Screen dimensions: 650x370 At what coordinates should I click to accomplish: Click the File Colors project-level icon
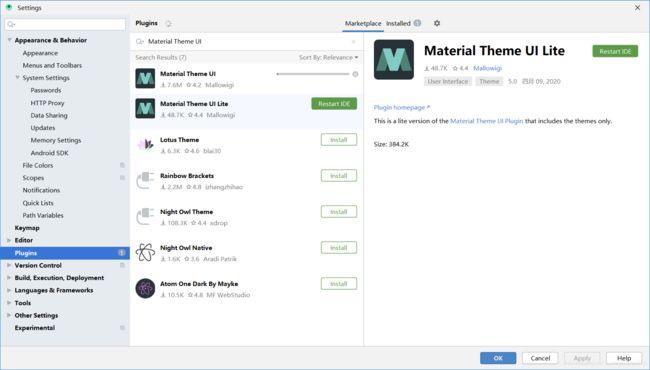(x=122, y=165)
